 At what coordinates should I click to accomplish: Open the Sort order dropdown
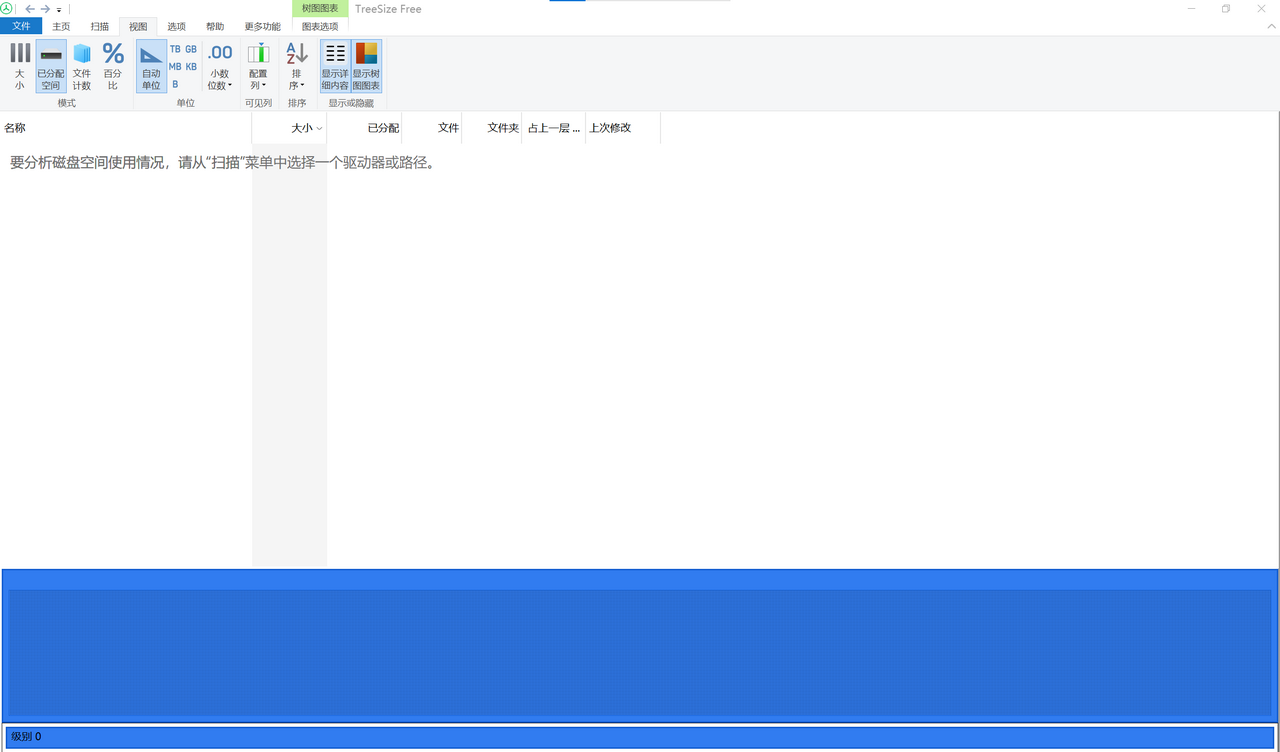[296, 65]
